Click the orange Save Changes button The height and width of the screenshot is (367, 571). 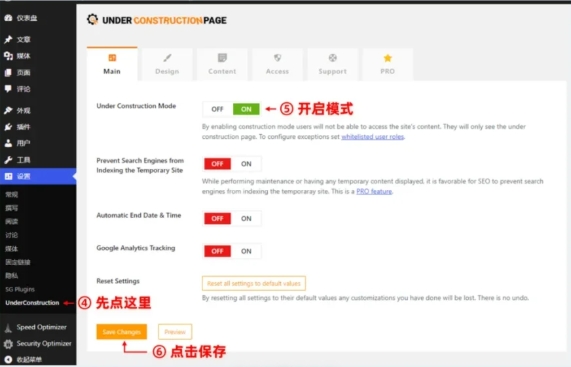coord(122,332)
